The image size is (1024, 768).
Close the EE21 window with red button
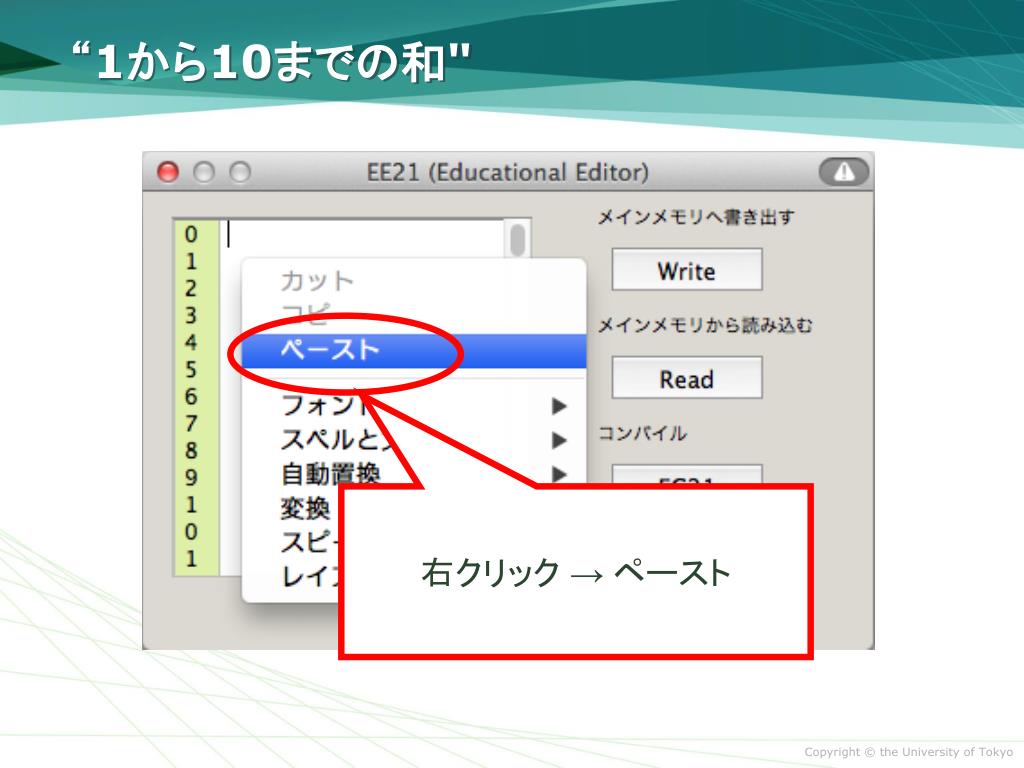pyautogui.click(x=168, y=172)
